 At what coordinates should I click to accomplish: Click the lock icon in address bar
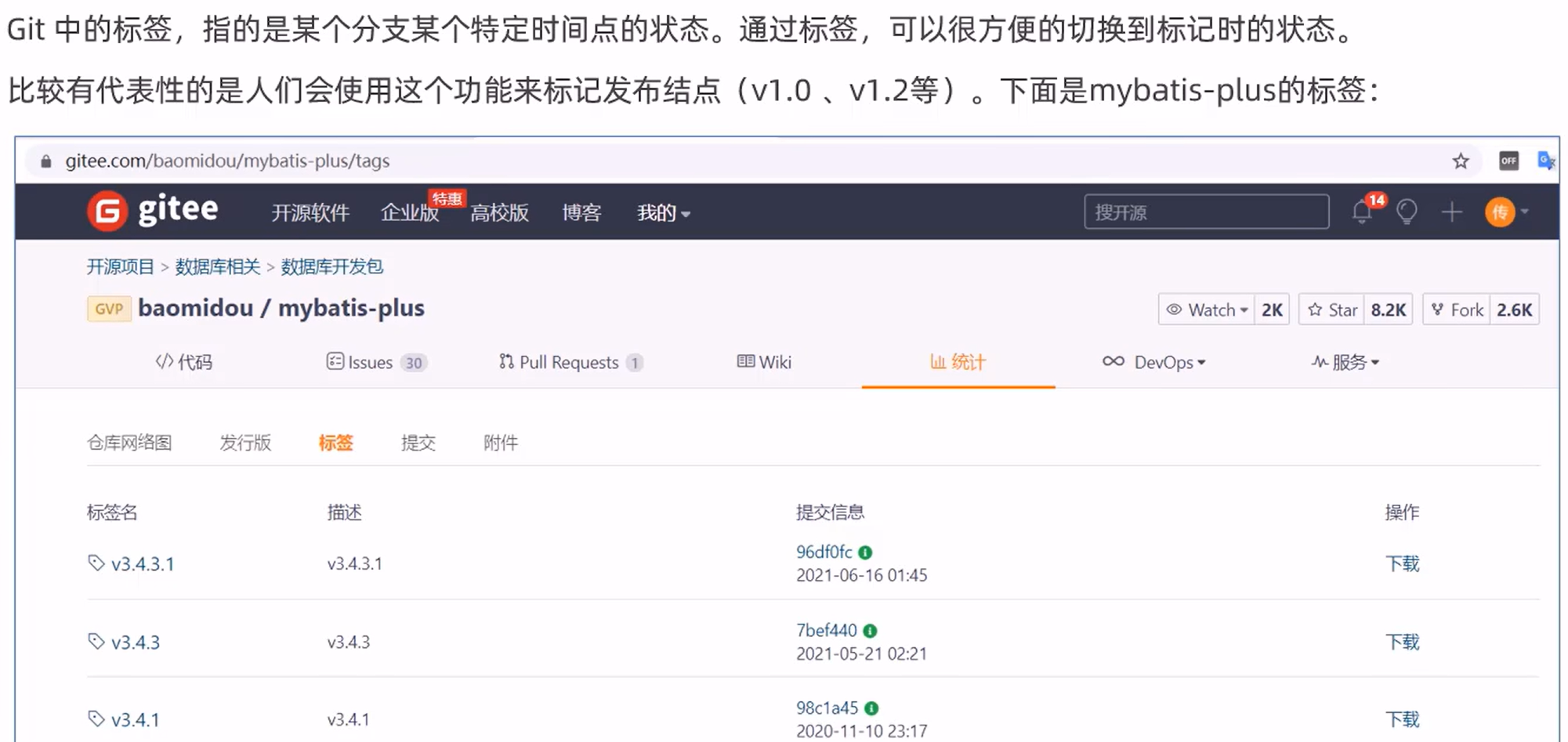click(x=46, y=161)
